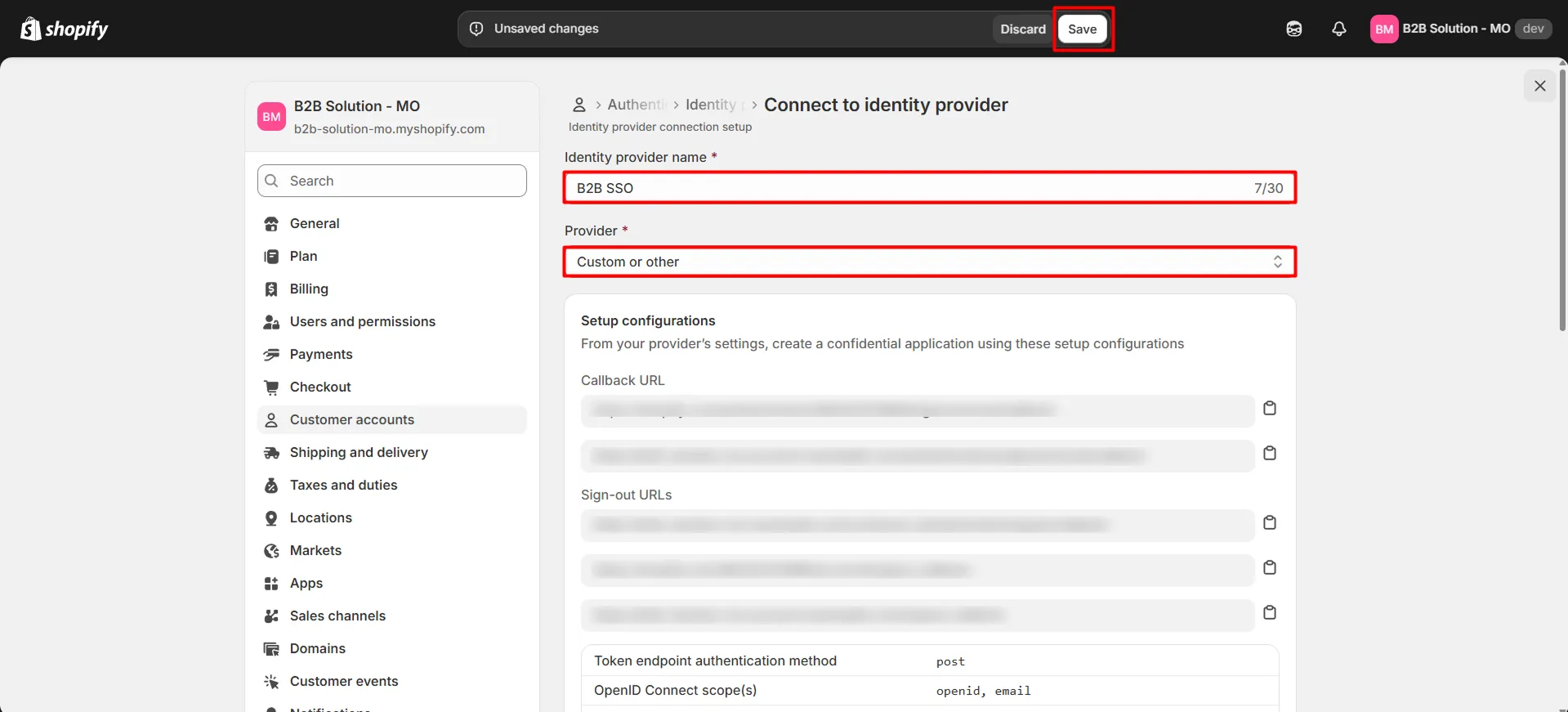Copy the first Callback URL
The height and width of the screenshot is (712, 1568).
(x=1270, y=408)
